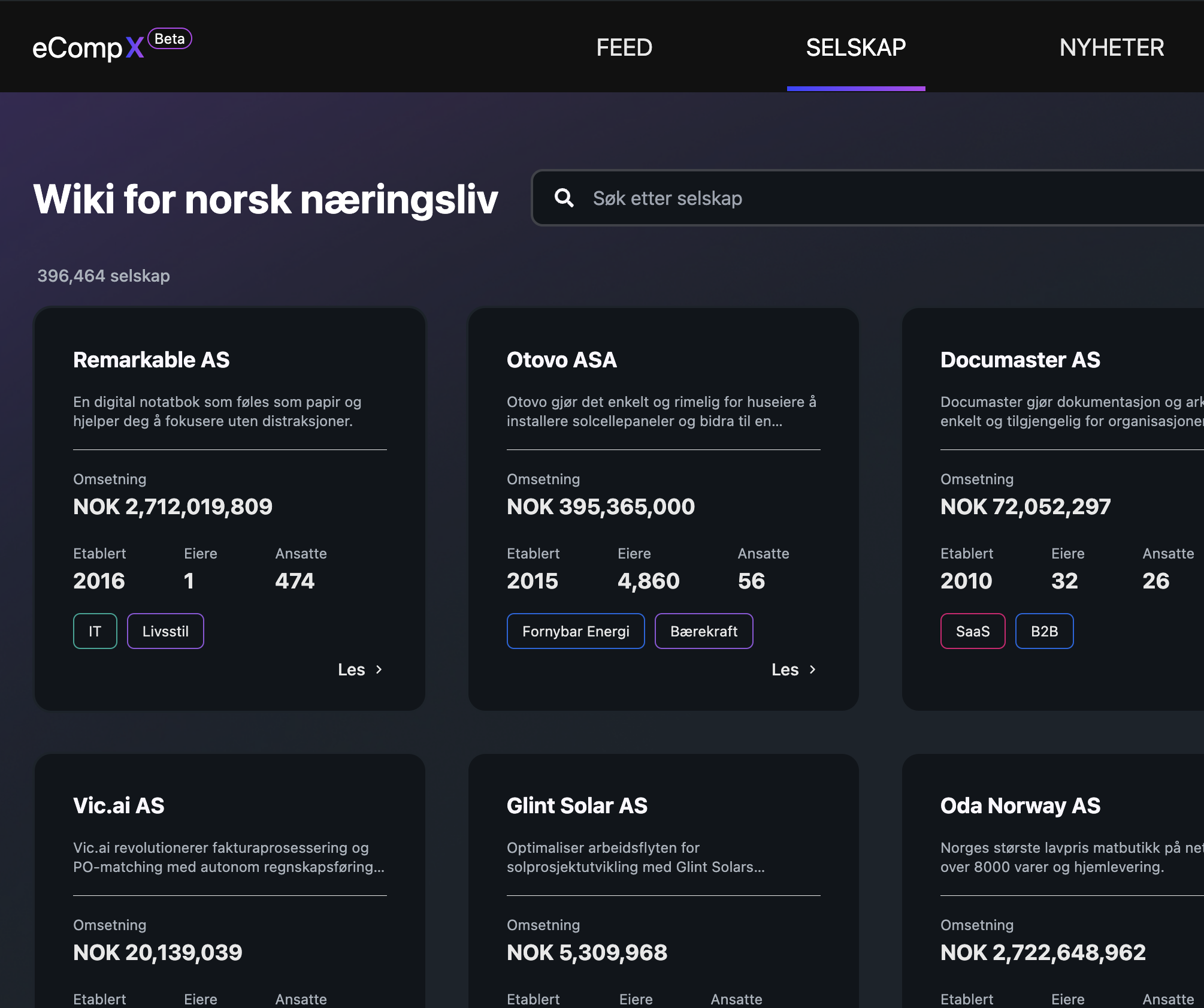Viewport: 1204px width, 1008px height.
Task: Click the Remarkable AS description text
Action: [217, 411]
